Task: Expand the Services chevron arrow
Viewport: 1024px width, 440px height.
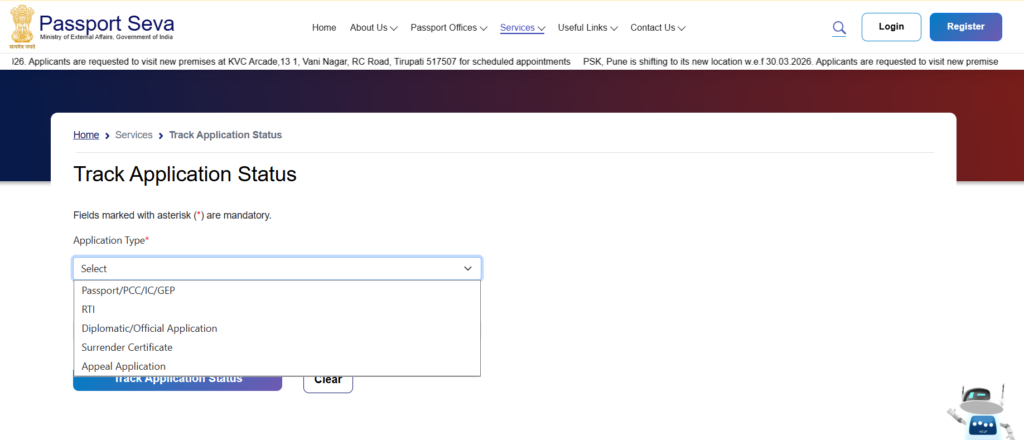Action: (x=541, y=28)
